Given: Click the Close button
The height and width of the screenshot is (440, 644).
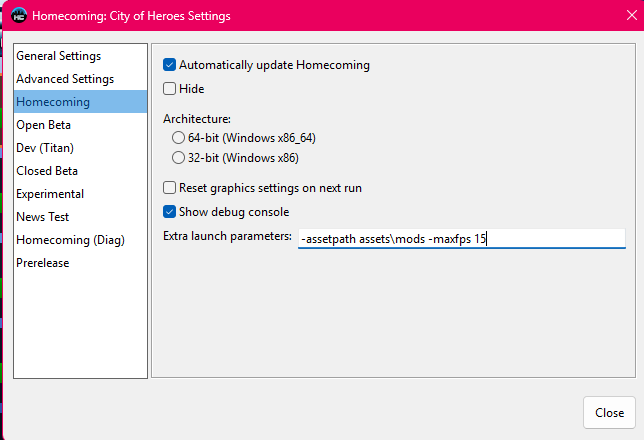Looking at the screenshot, I should coord(610,412).
